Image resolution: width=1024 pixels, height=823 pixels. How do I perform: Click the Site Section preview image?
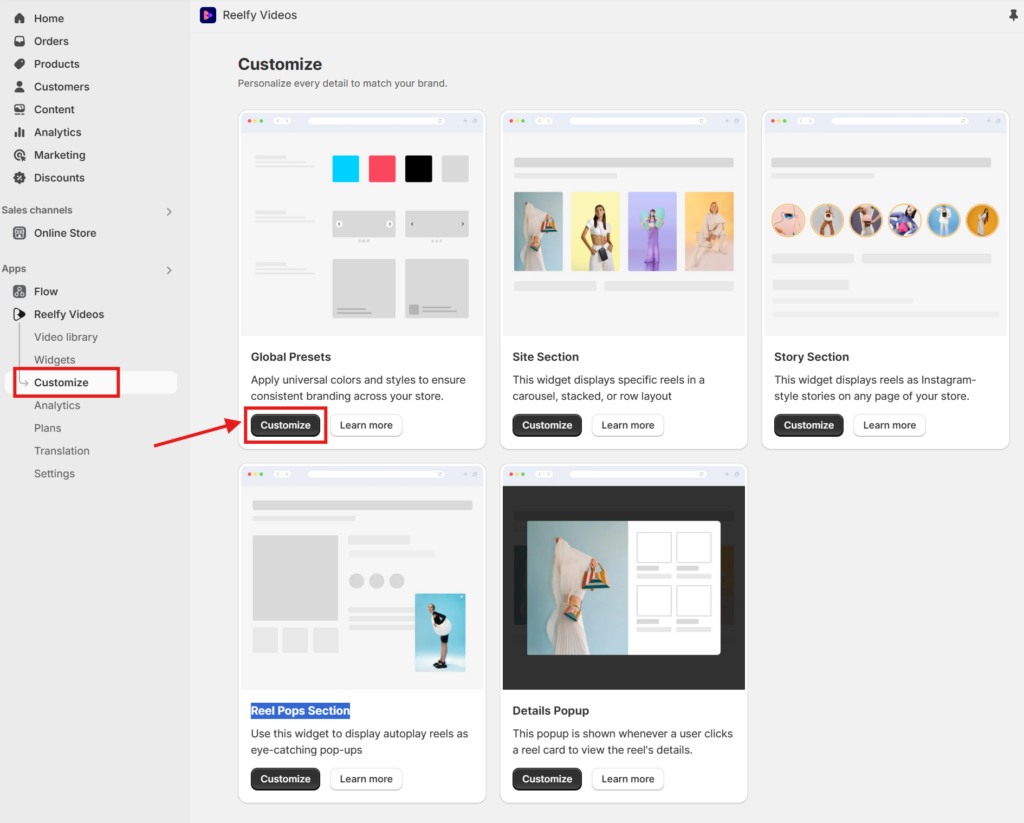624,224
